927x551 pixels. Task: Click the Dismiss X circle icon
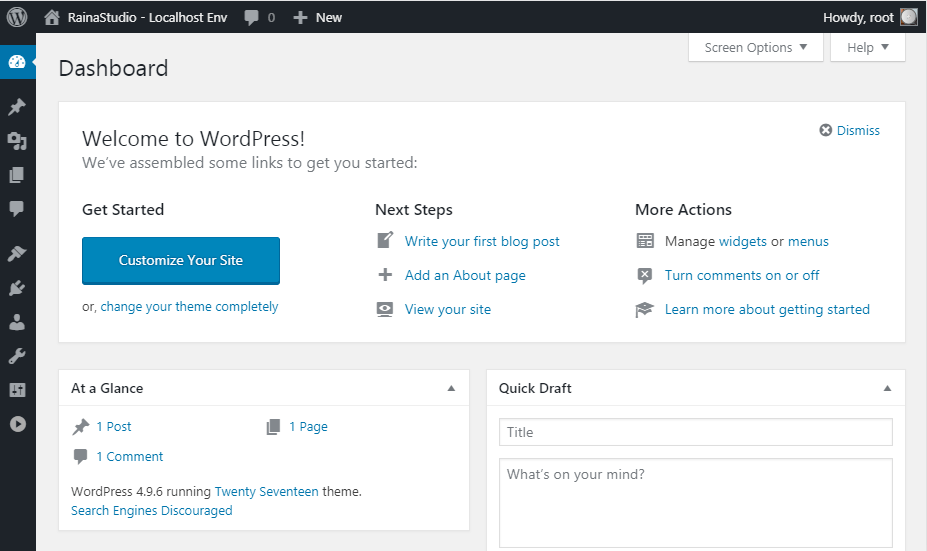coord(825,130)
